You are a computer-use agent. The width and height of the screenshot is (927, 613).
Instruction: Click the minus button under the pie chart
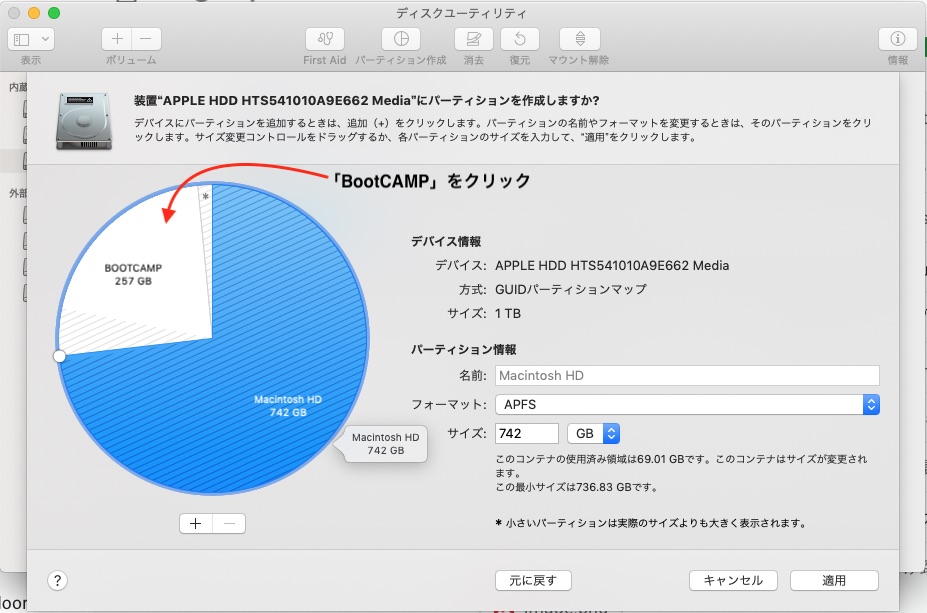tap(229, 523)
